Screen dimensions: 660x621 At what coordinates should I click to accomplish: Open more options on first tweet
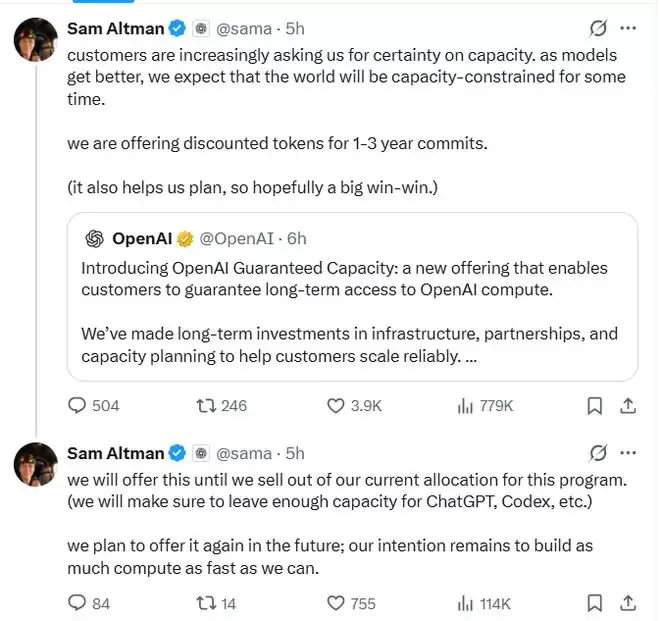628,28
